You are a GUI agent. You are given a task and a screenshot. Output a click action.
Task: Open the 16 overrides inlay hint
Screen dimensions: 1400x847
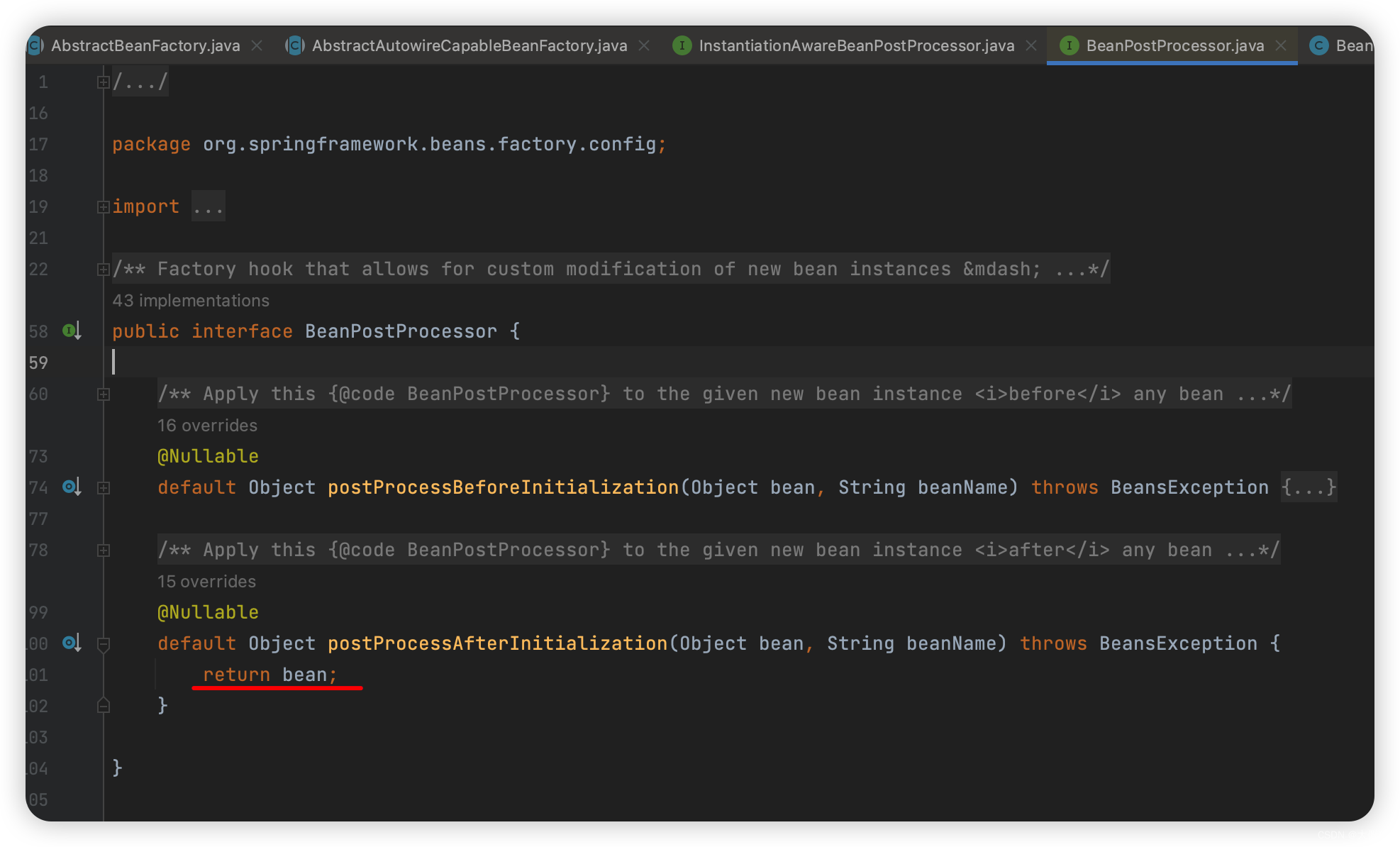207,426
